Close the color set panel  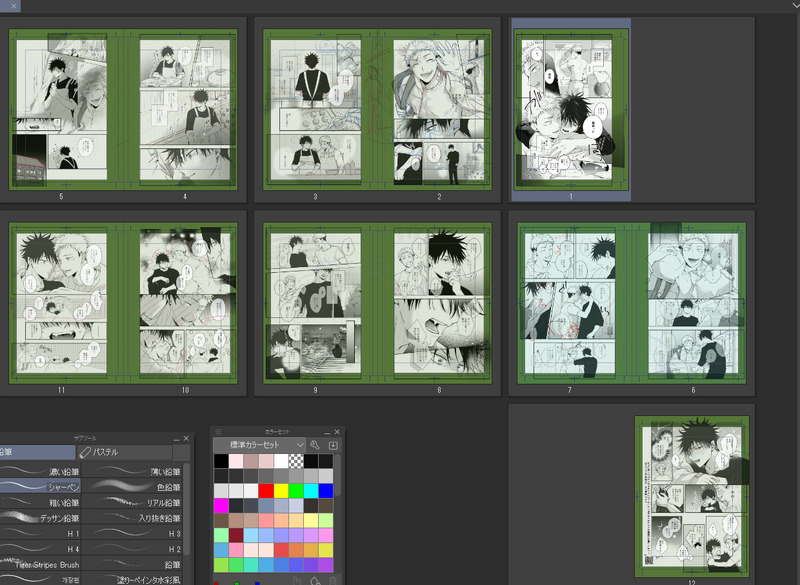pyautogui.click(x=337, y=432)
